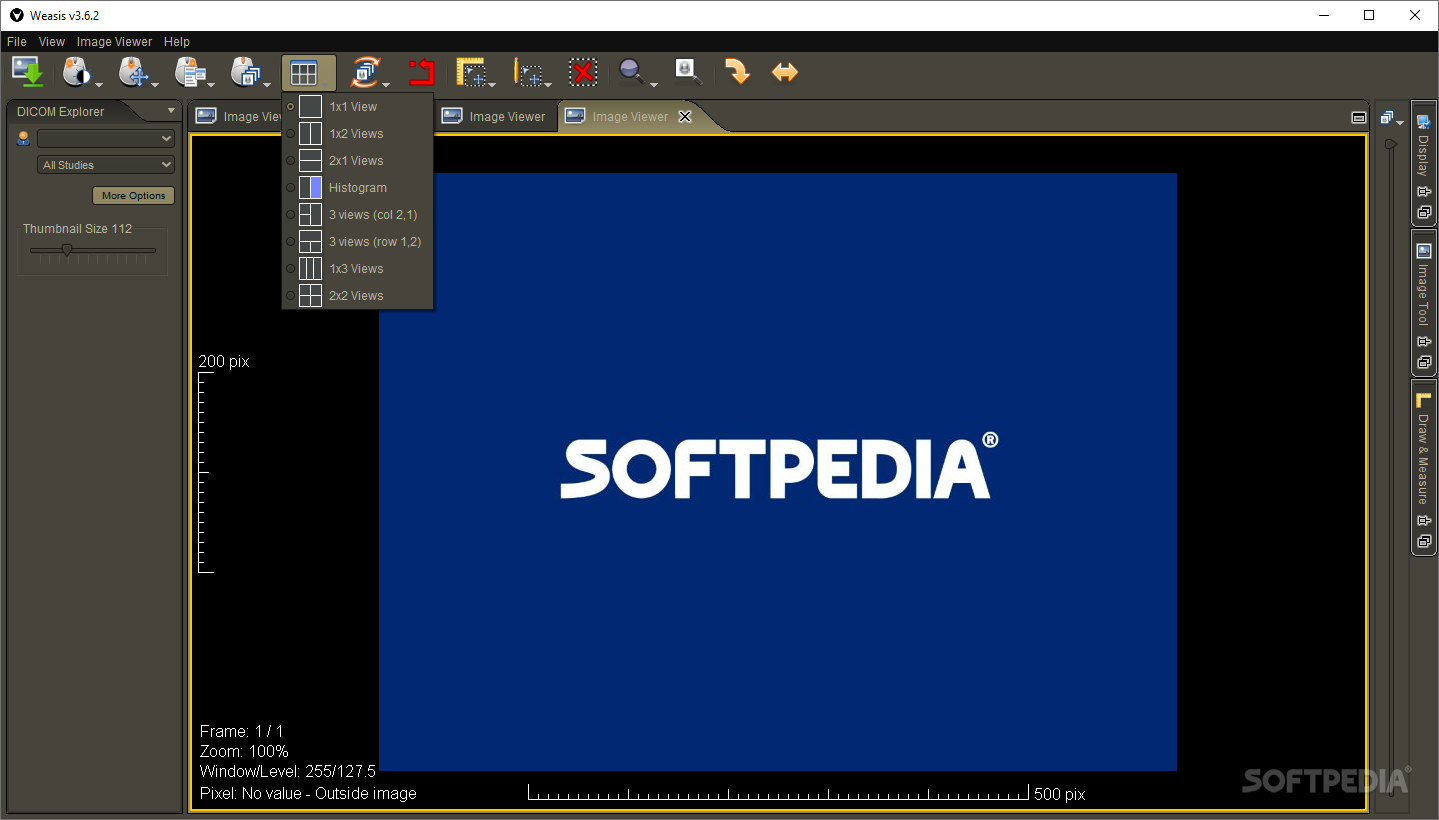Toggle the magnifying Lens icon

point(688,71)
